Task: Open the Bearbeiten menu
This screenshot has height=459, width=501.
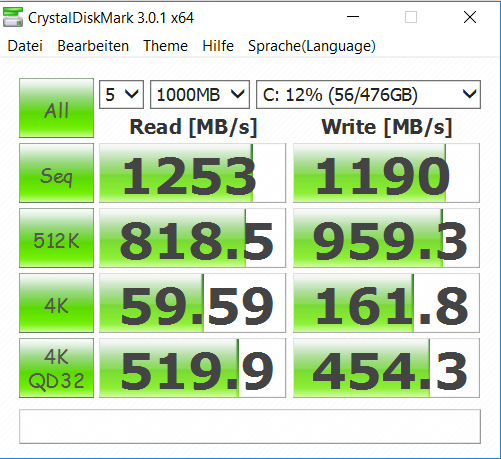Action: coord(93,46)
